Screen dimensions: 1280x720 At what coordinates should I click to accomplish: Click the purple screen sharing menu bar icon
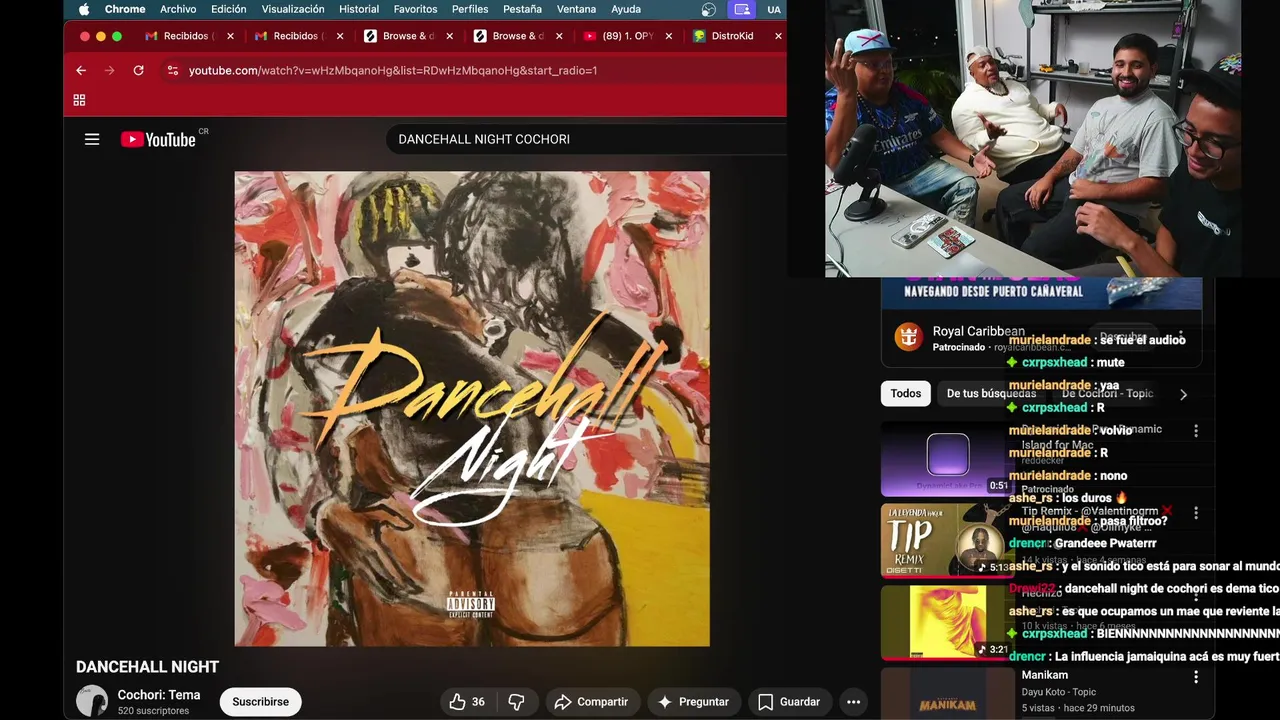pos(742,9)
